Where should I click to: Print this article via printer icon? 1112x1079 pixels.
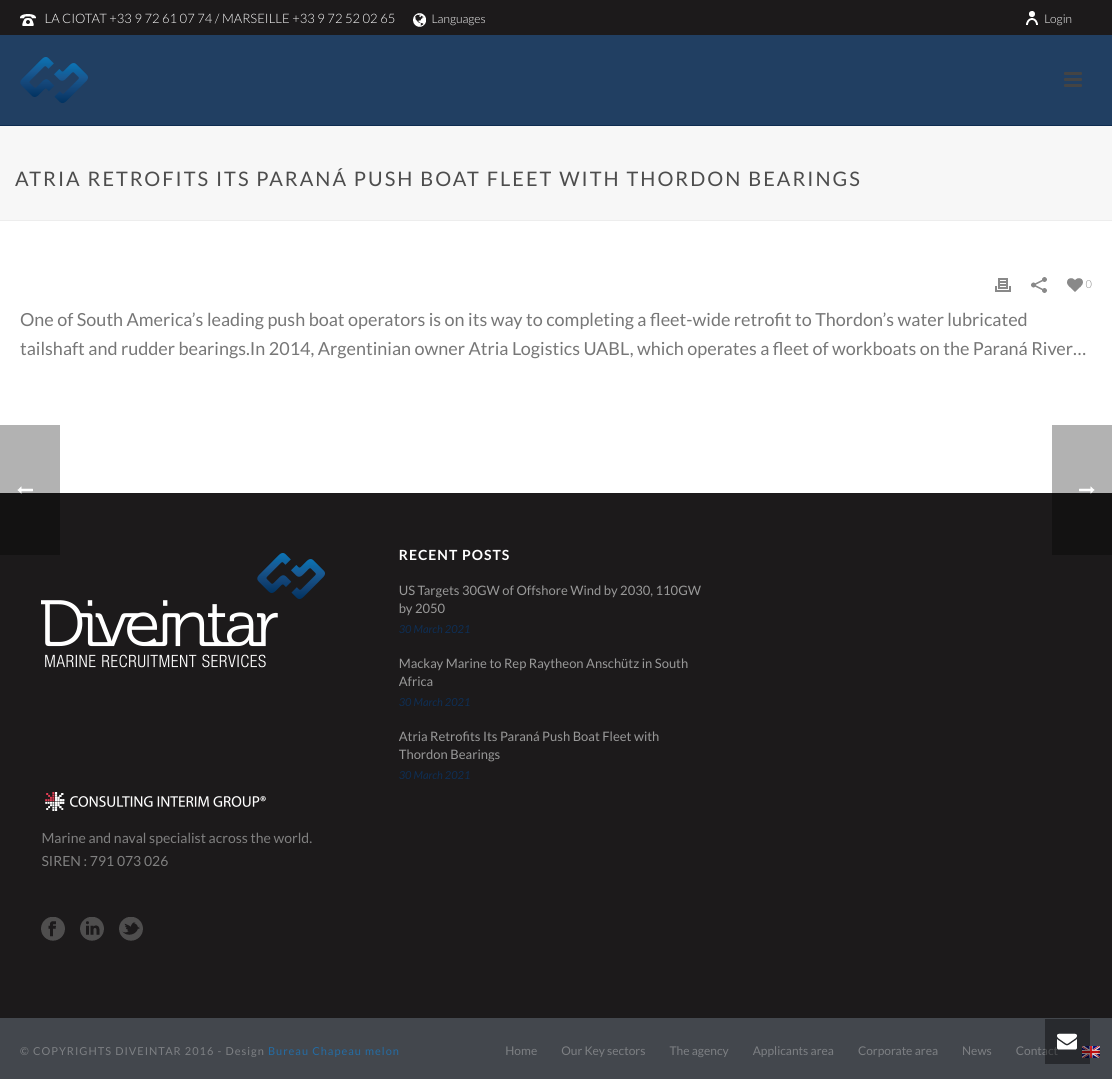click(x=1003, y=284)
